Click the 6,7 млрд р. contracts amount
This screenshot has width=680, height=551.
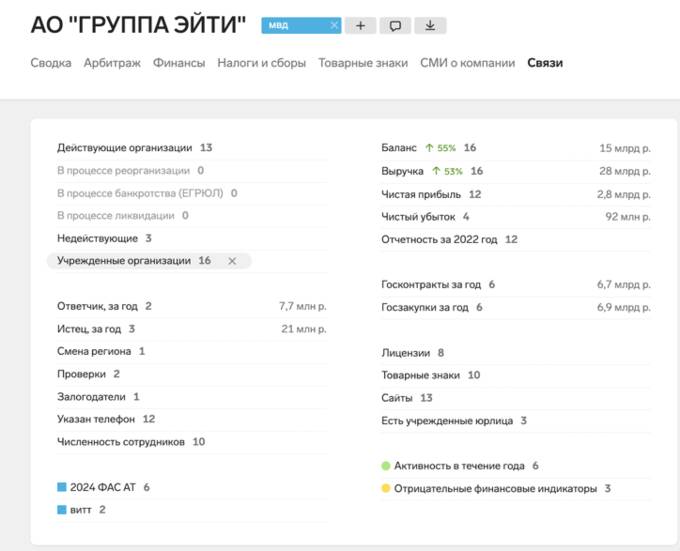coord(624,285)
